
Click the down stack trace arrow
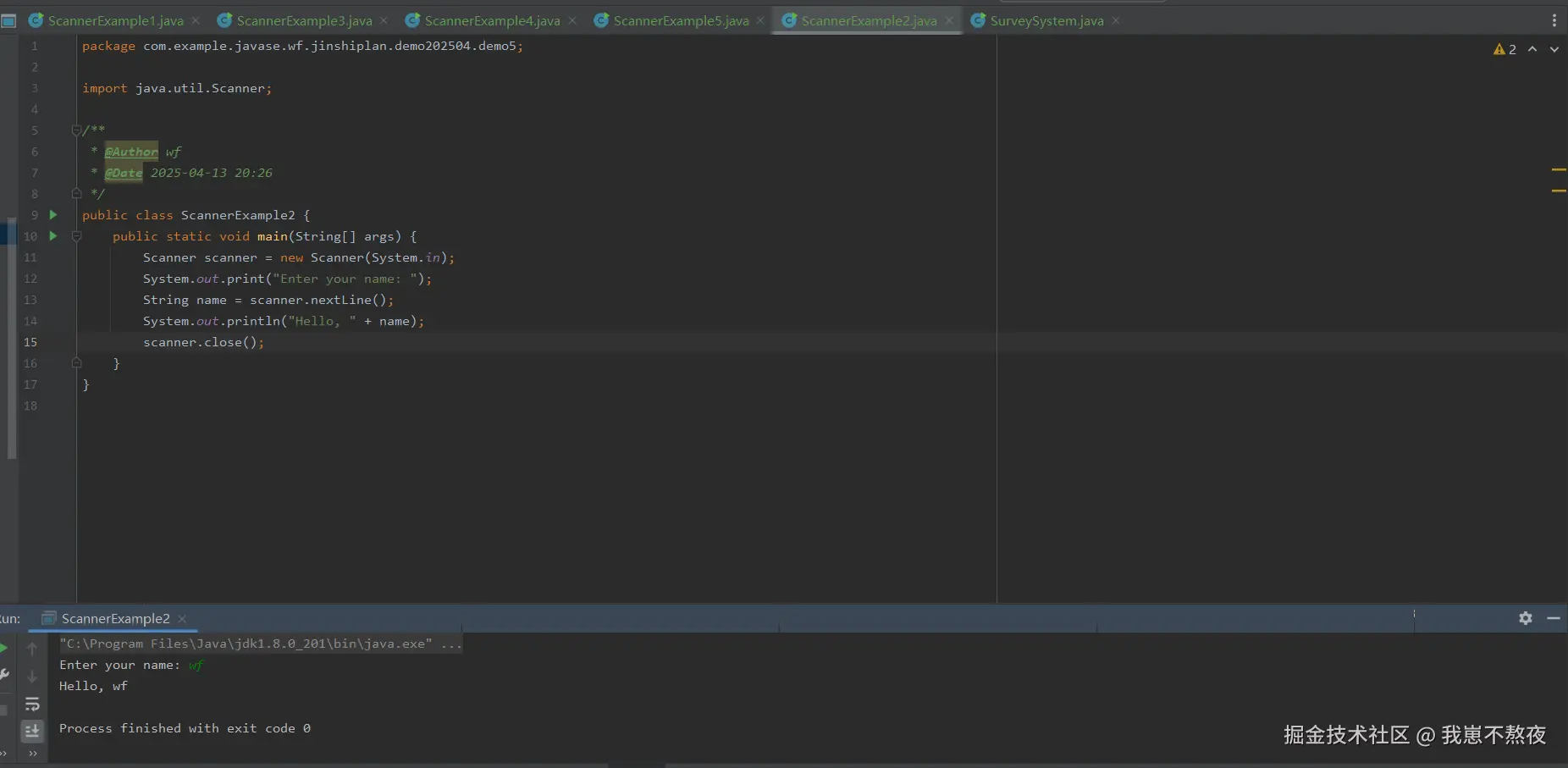(32, 677)
